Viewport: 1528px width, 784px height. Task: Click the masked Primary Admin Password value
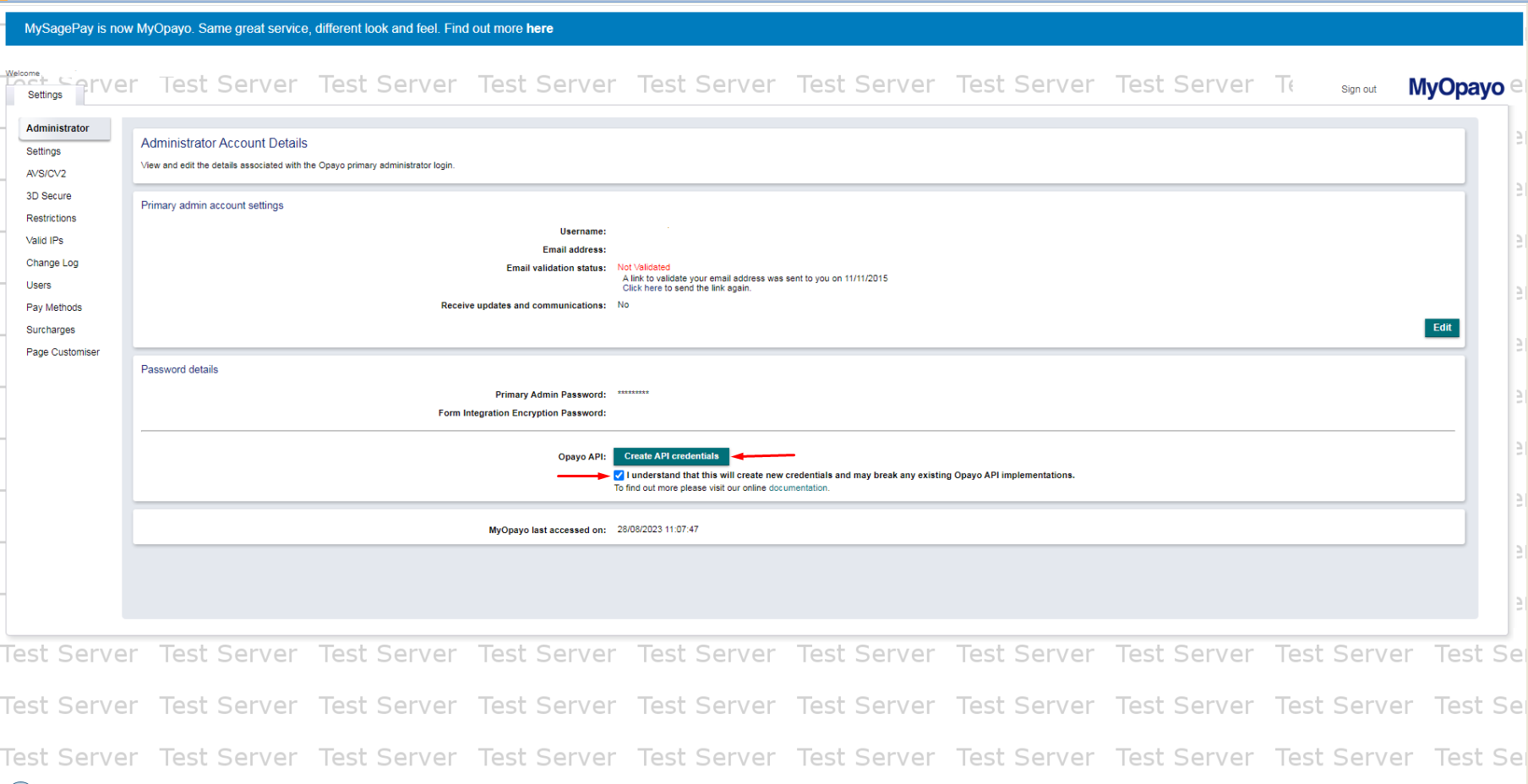coord(633,393)
